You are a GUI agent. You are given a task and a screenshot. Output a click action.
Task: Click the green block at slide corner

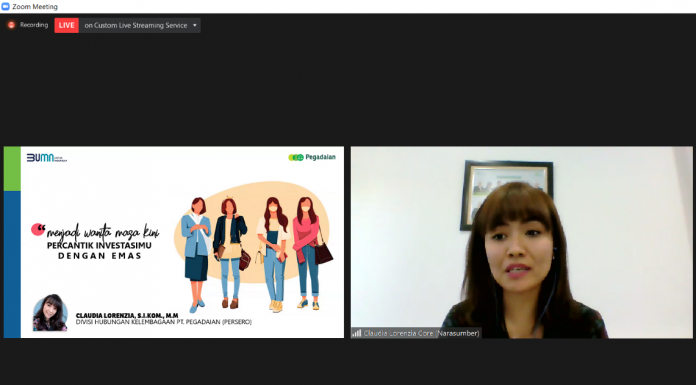12,169
